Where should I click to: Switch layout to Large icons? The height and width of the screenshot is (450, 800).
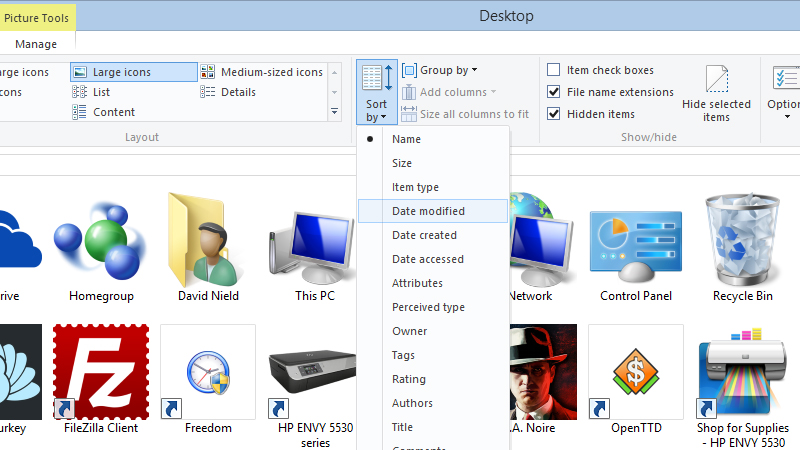134,72
